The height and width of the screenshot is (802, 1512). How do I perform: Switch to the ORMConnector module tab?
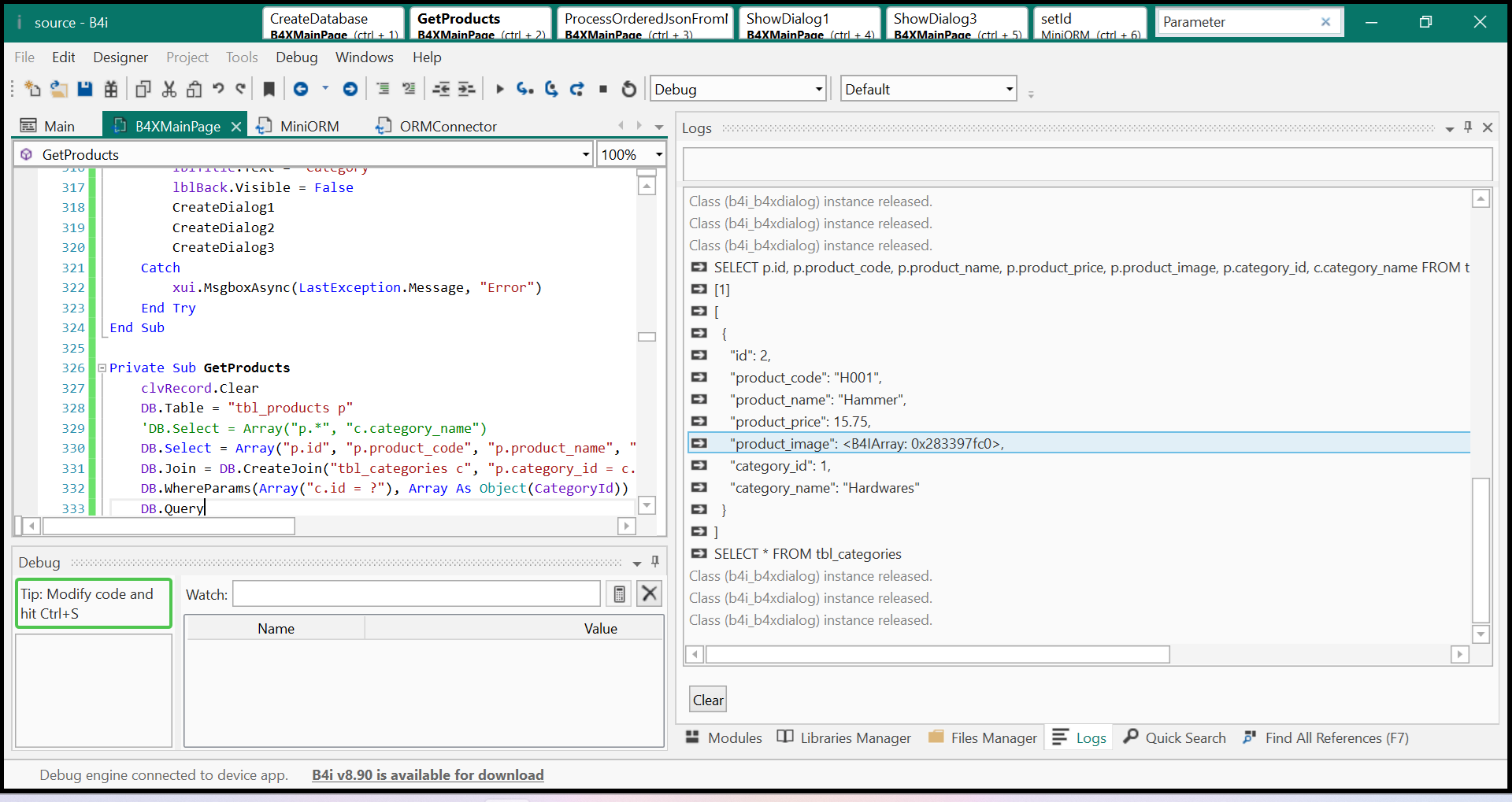437,126
